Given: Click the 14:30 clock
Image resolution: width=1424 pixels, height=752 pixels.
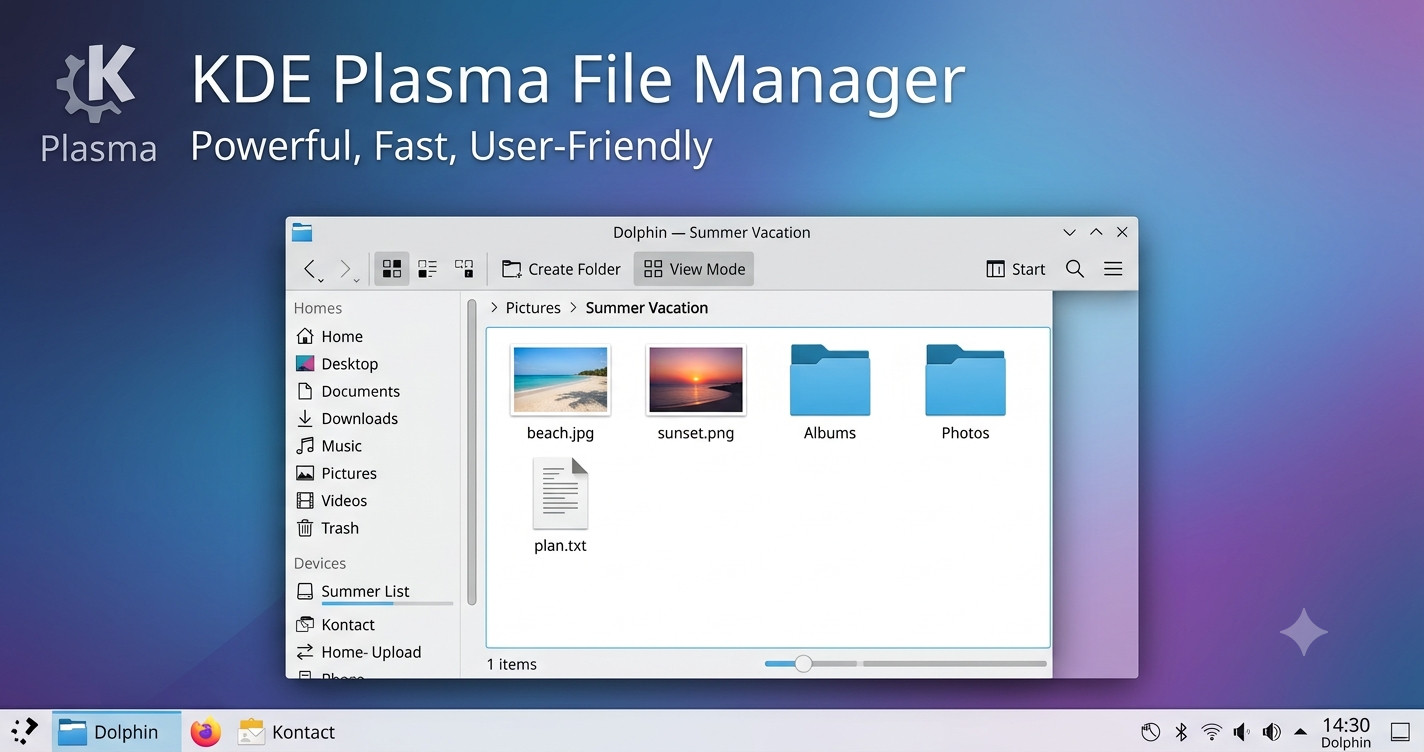Looking at the screenshot, I should coord(1346,725).
